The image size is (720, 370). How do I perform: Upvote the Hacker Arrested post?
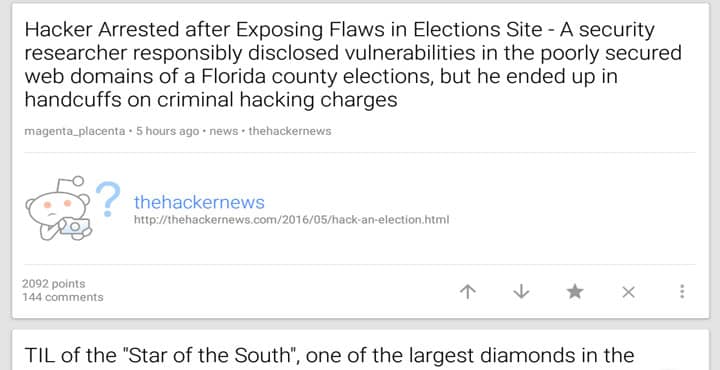click(467, 292)
